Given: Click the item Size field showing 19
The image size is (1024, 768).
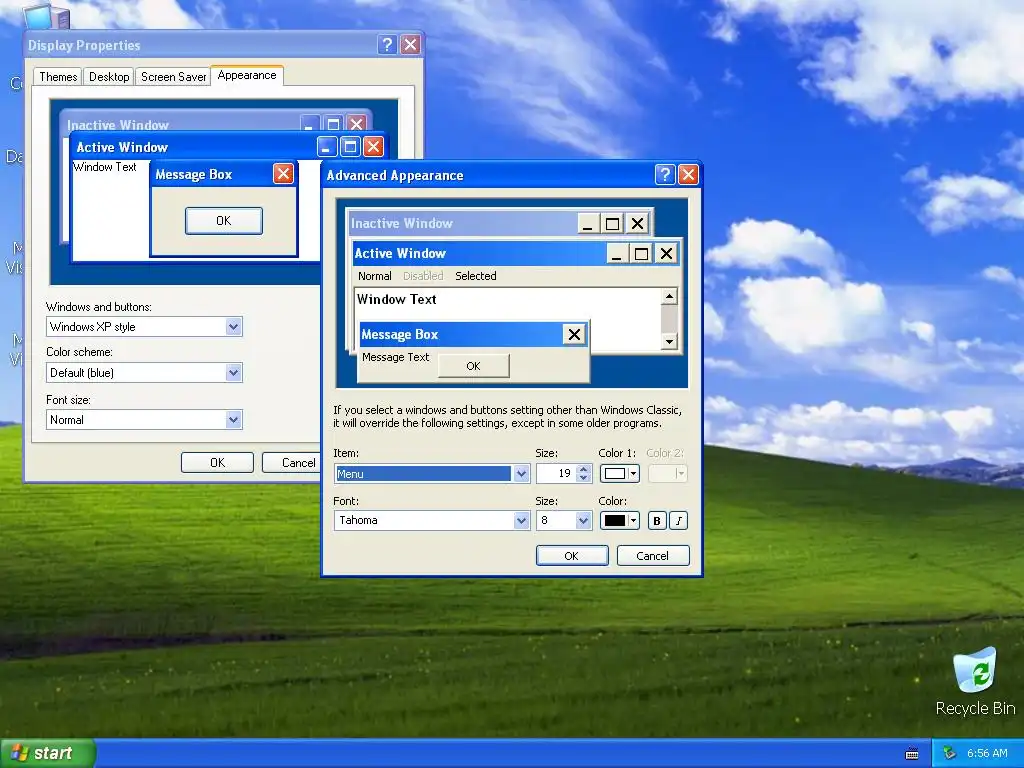Looking at the screenshot, I should [556, 473].
